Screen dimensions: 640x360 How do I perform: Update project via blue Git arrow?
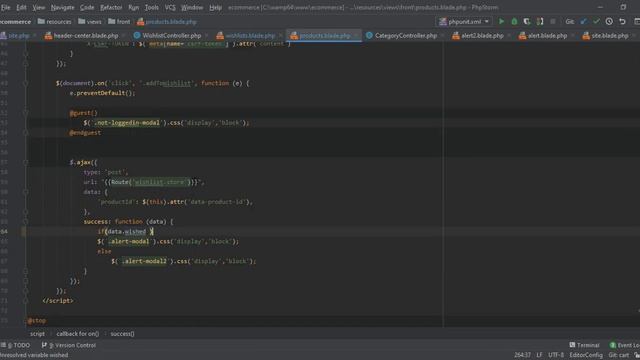click(x=583, y=22)
